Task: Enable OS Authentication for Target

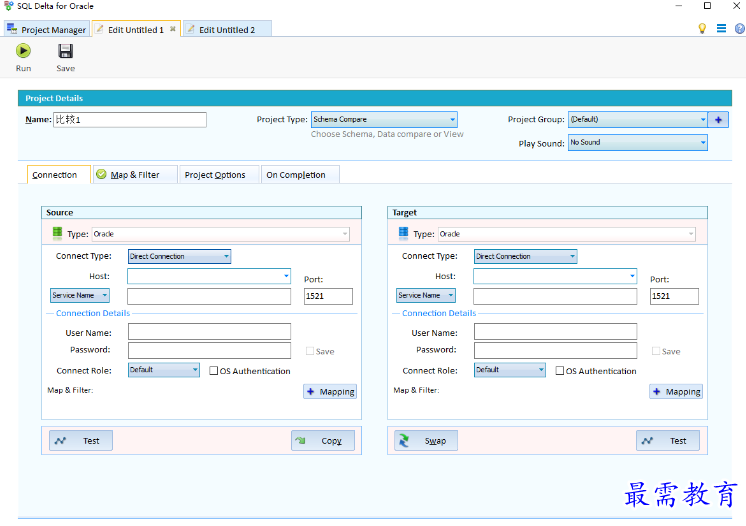Action: 560,370
